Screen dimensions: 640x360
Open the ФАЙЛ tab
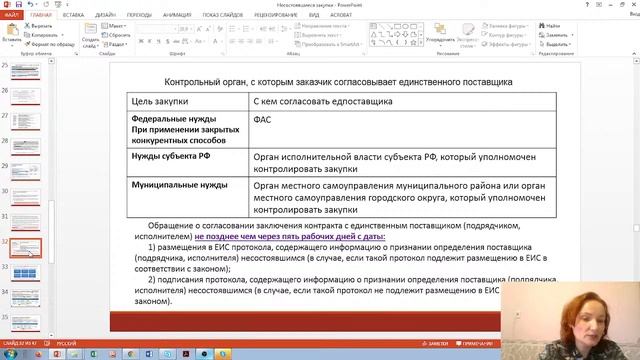coord(11,15)
